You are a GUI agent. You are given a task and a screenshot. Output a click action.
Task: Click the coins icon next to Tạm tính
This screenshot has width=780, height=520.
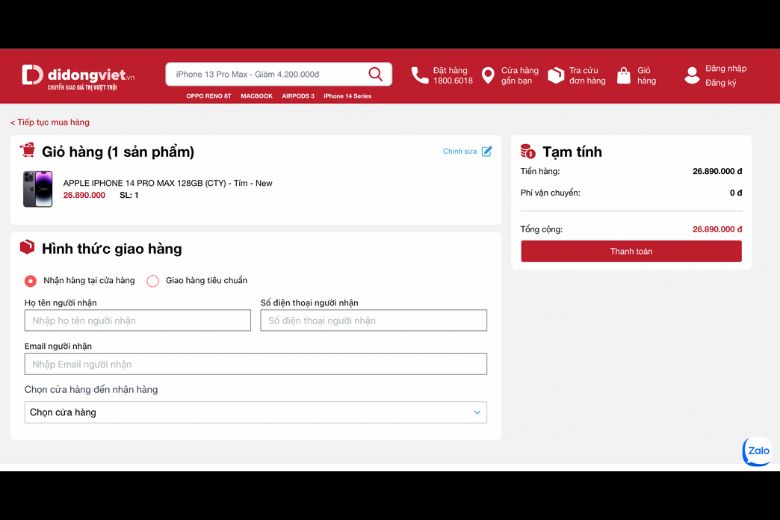click(528, 151)
